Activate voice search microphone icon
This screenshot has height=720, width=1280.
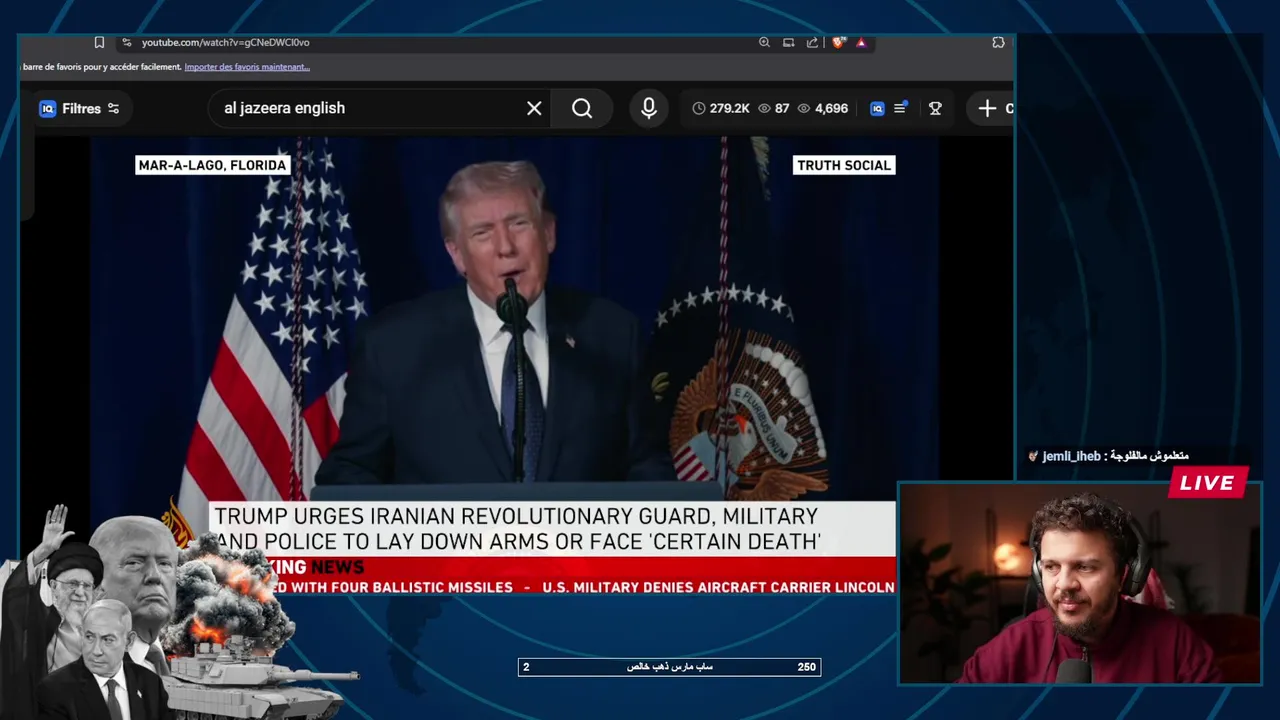[x=649, y=108]
